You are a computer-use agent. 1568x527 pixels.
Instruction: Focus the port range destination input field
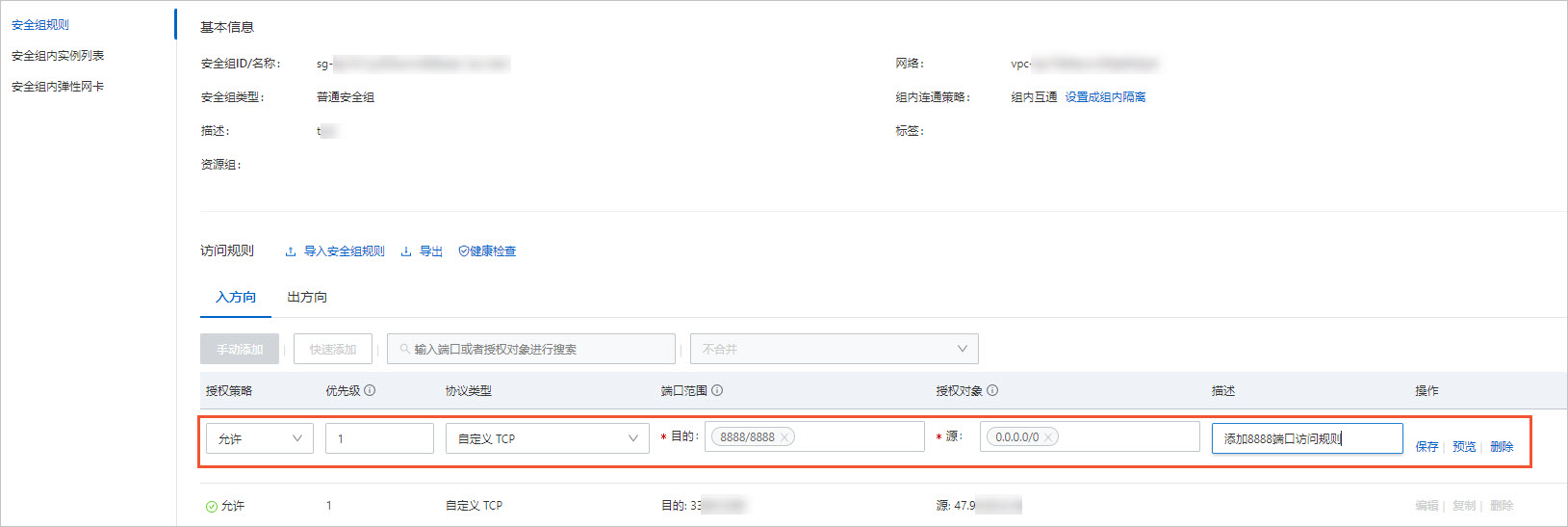814,436
